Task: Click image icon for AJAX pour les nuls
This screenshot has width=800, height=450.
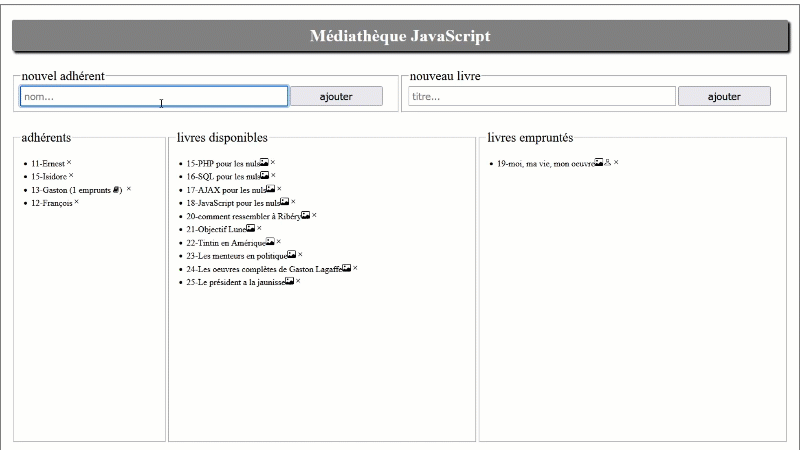Action: pos(270,188)
